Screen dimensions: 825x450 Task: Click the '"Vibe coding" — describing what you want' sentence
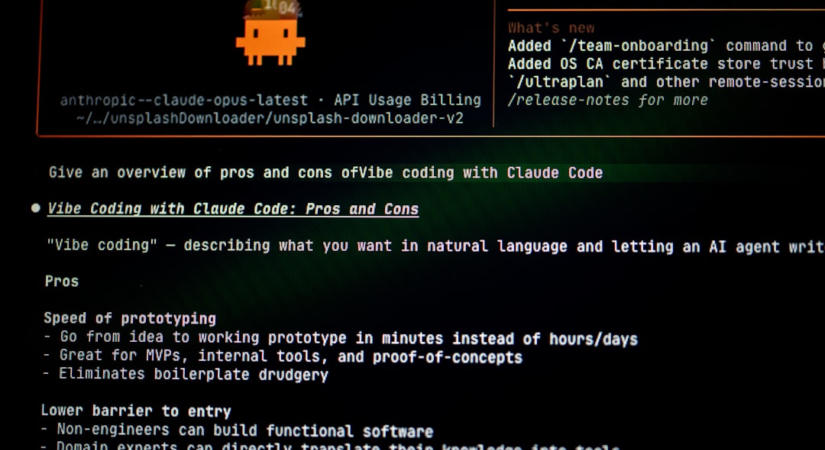point(436,246)
